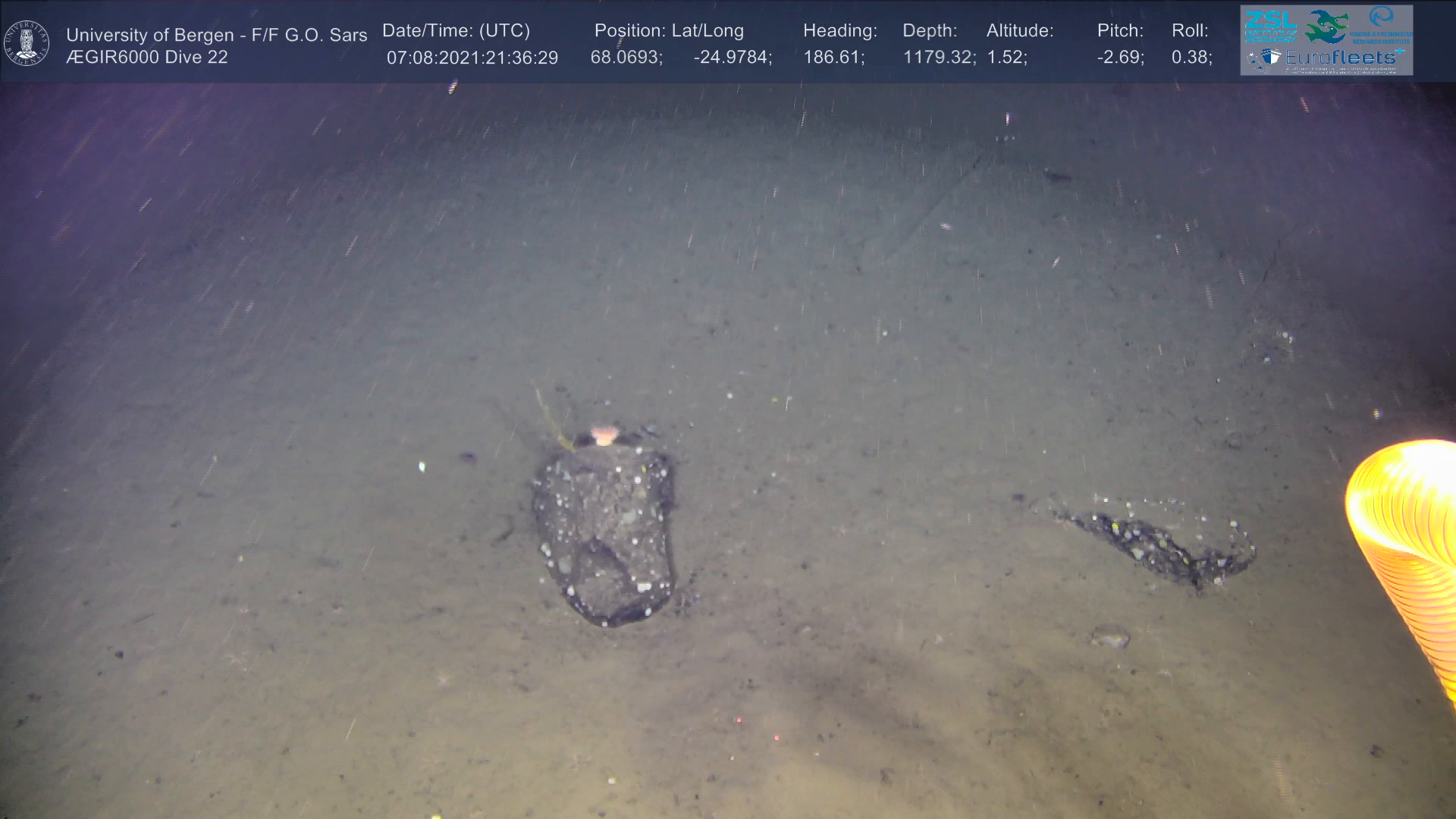Click the Marine & Freshwater Research Institute logo

1382,24
